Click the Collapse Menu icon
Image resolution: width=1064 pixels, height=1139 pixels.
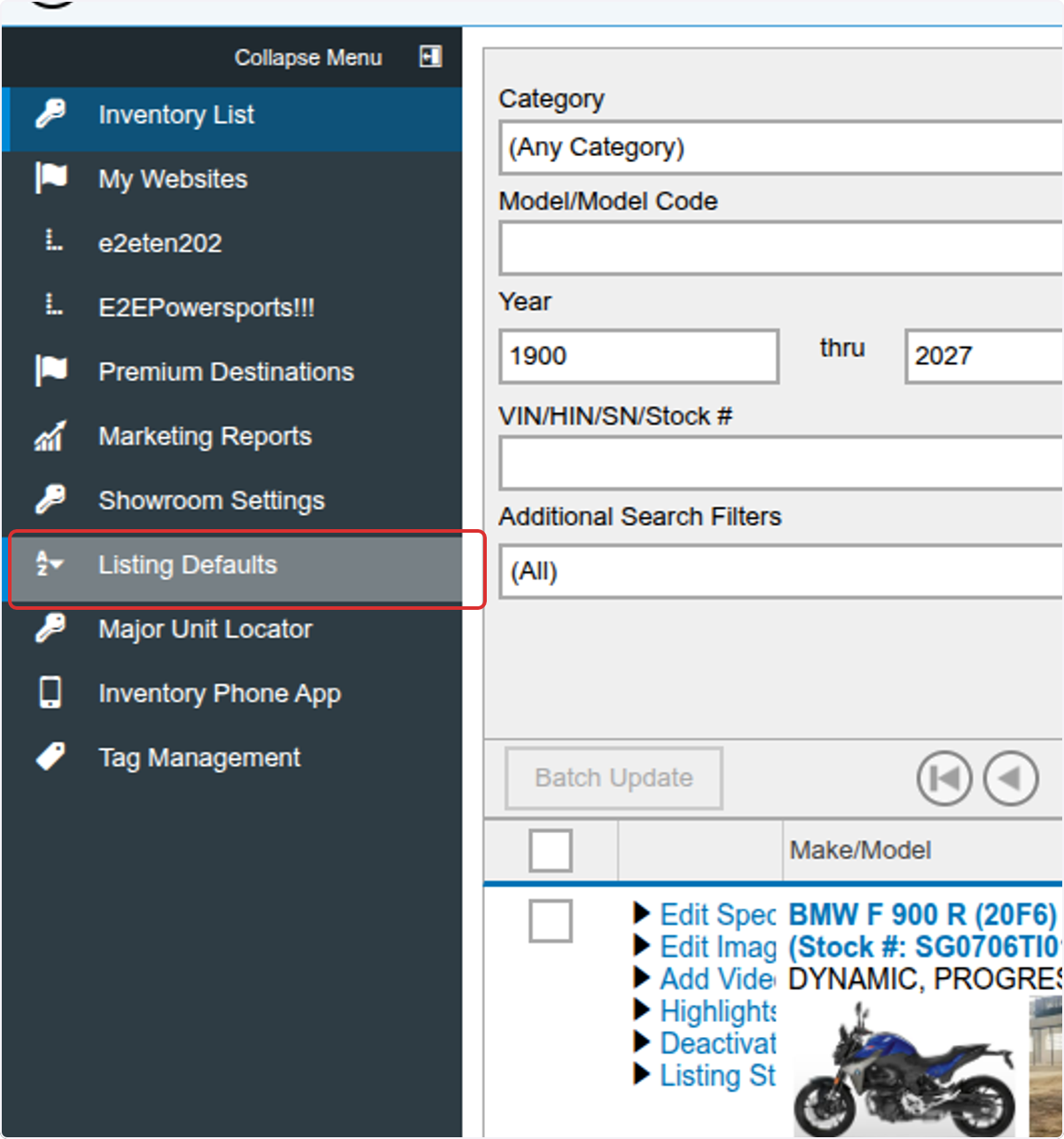431,57
